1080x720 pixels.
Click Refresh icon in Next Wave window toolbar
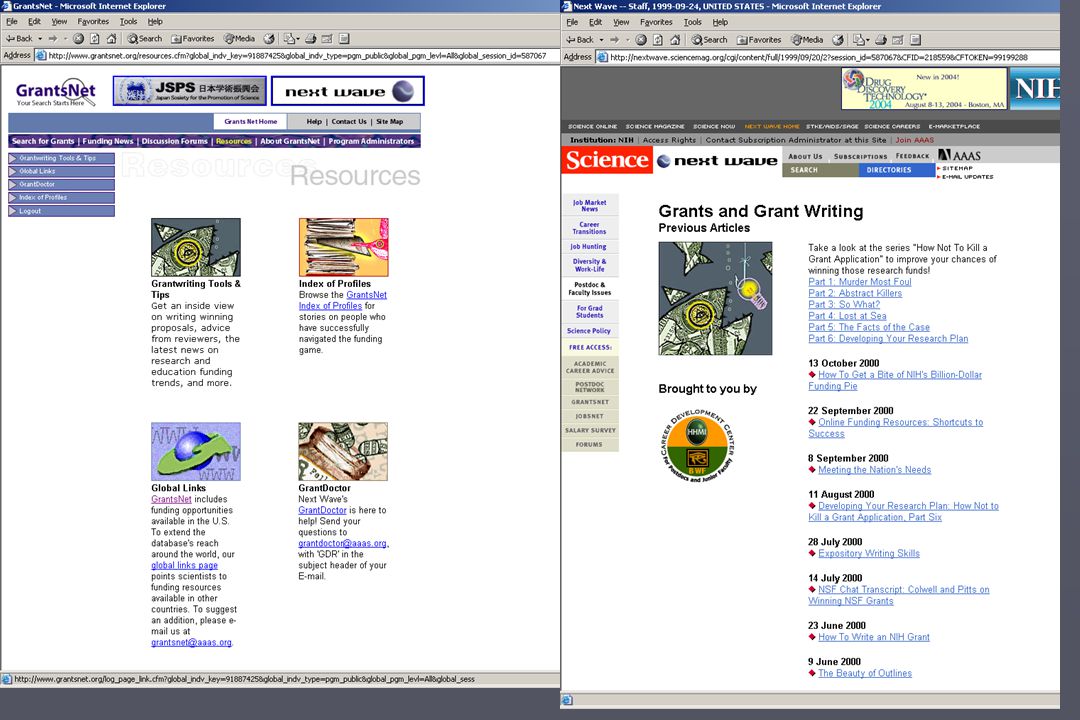(657, 39)
